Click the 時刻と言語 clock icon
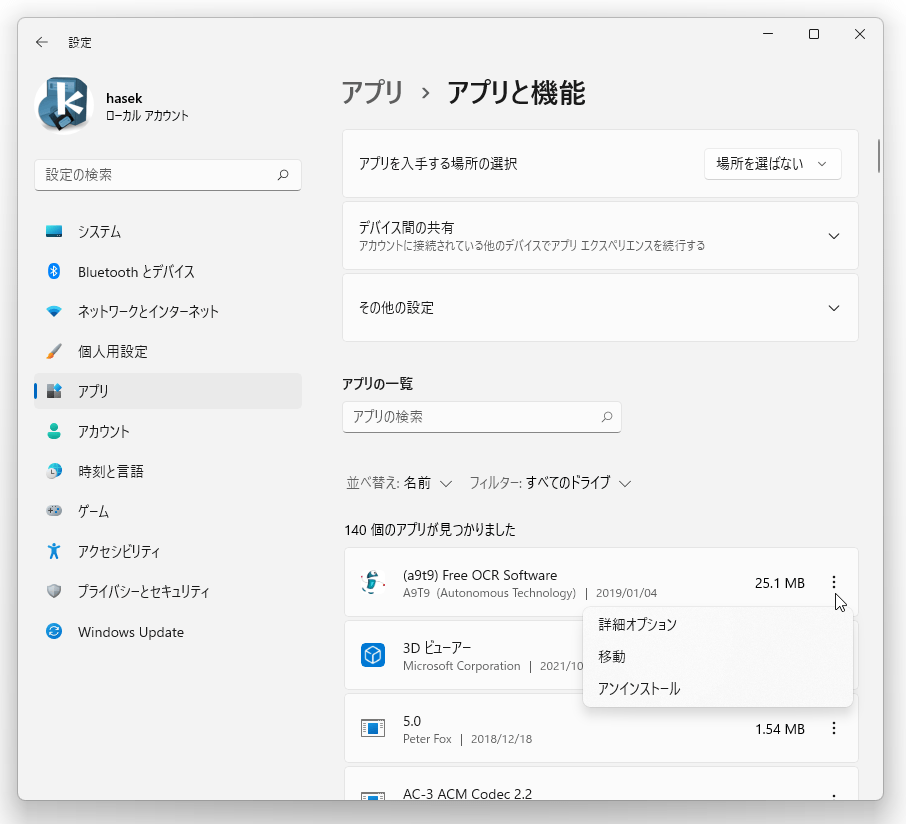This screenshot has width=906, height=824. [x=54, y=471]
